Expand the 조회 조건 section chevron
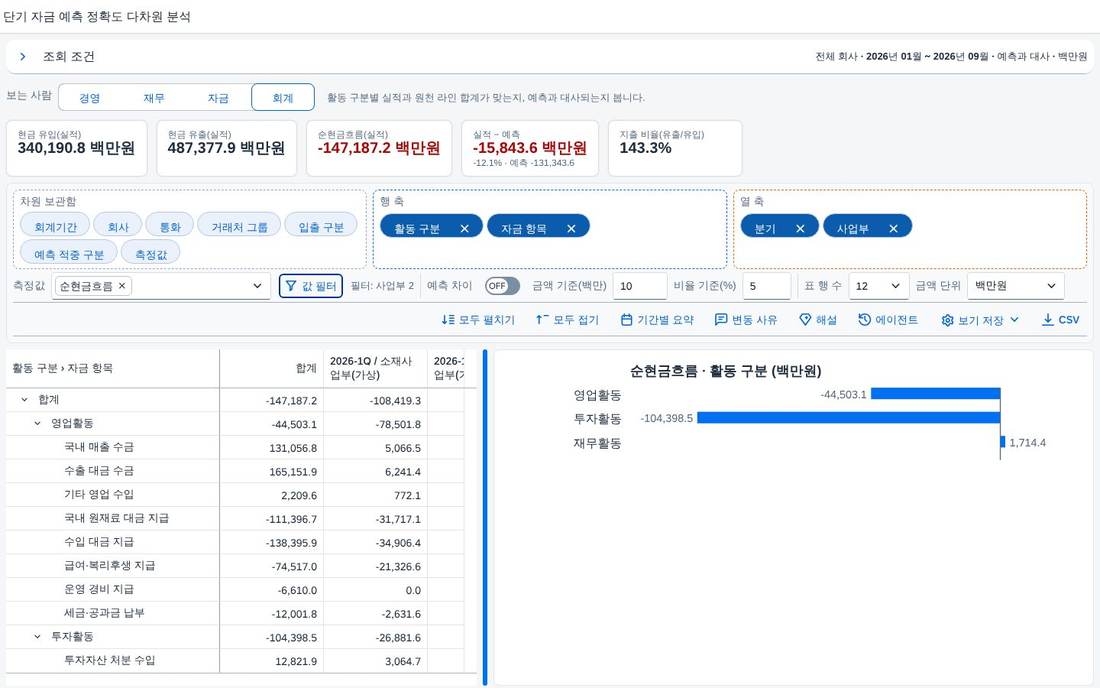 pos(22,57)
